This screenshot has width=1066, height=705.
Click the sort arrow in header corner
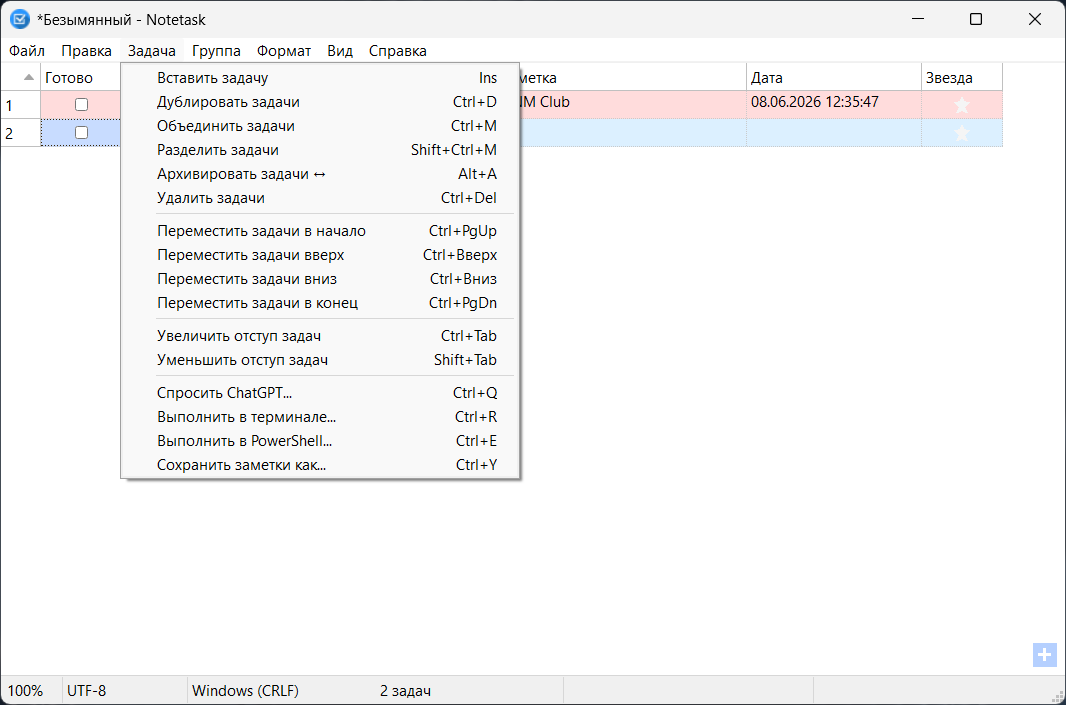pos(29,78)
